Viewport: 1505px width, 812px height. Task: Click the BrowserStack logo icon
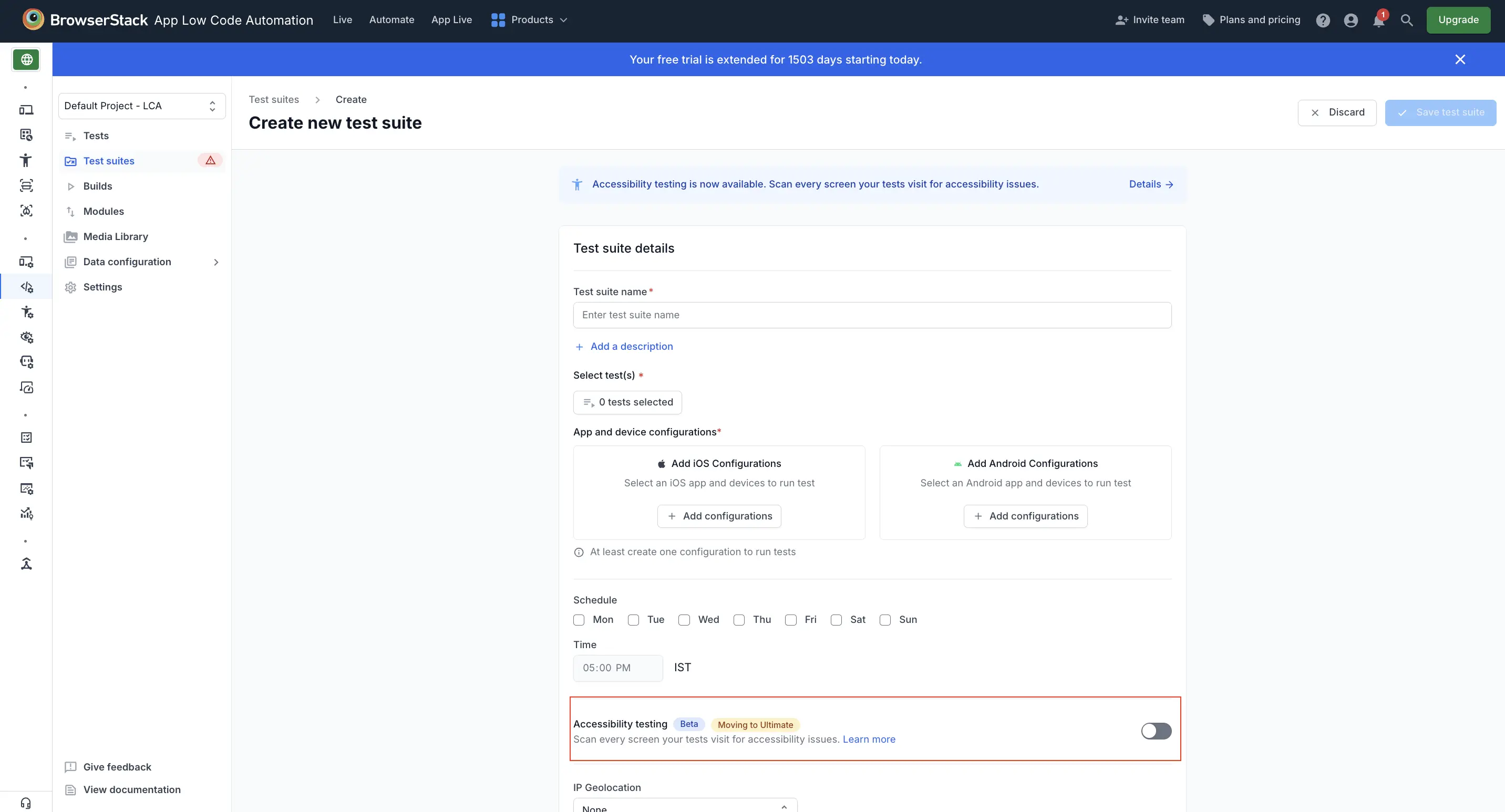[33, 19]
